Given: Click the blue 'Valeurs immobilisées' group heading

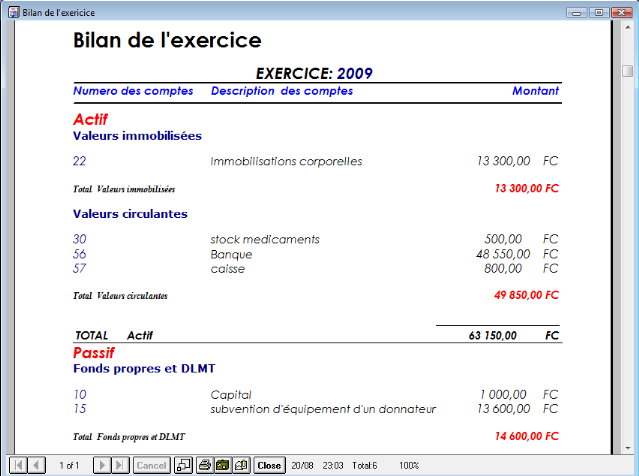Looking at the screenshot, I should [137, 136].
